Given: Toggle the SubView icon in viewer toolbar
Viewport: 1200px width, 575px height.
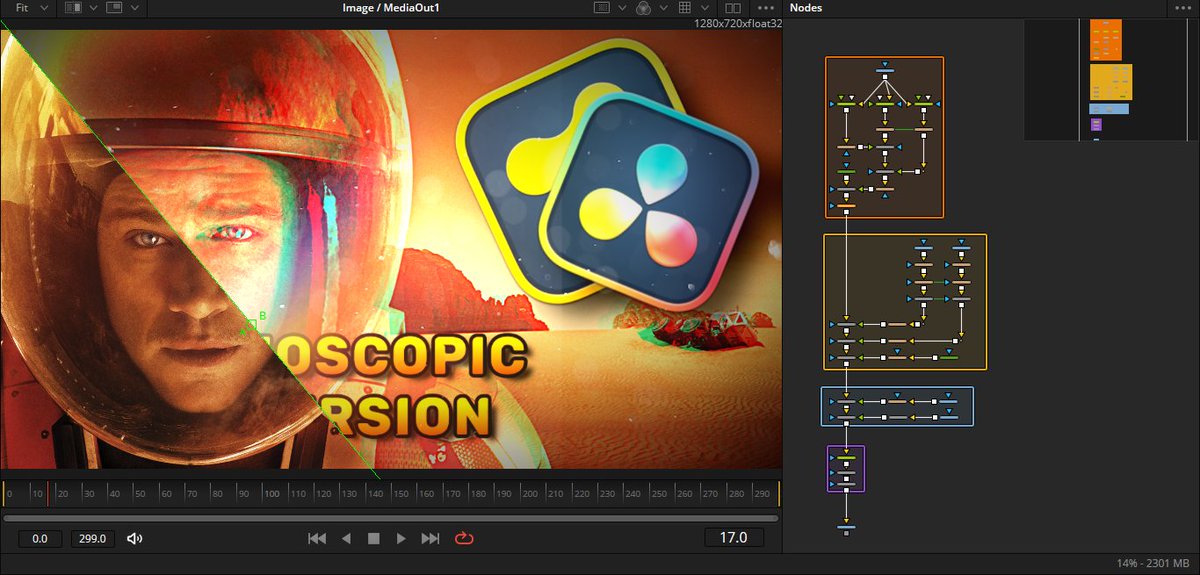Looking at the screenshot, I should [x=113, y=8].
